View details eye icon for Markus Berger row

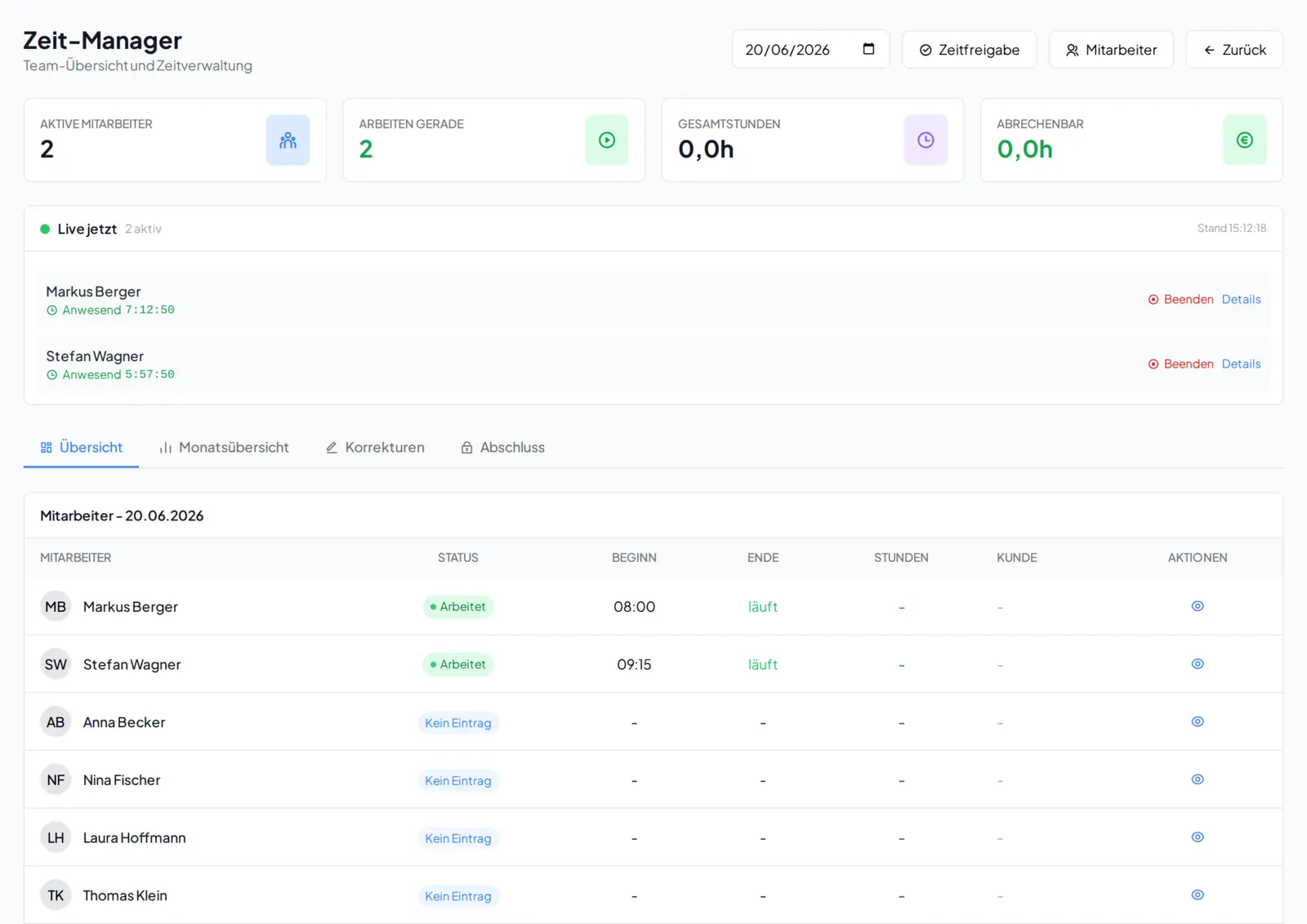coord(1198,606)
